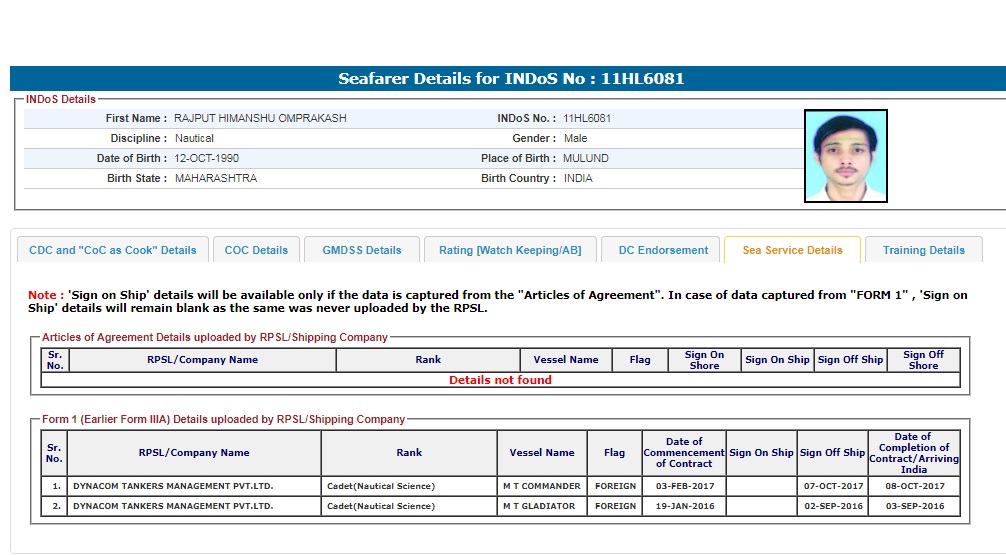The width and height of the screenshot is (1006, 555).
Task: Click the M T GLADIATOR vessel cell
Action: click(539, 506)
